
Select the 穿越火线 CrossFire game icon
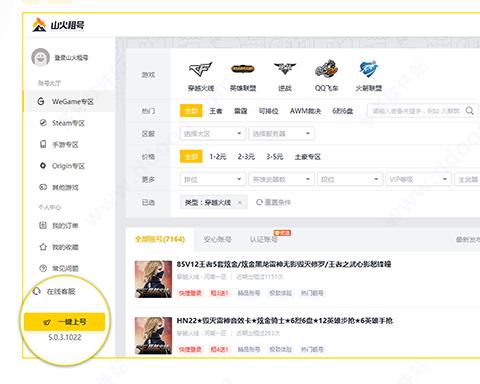[x=201, y=76]
